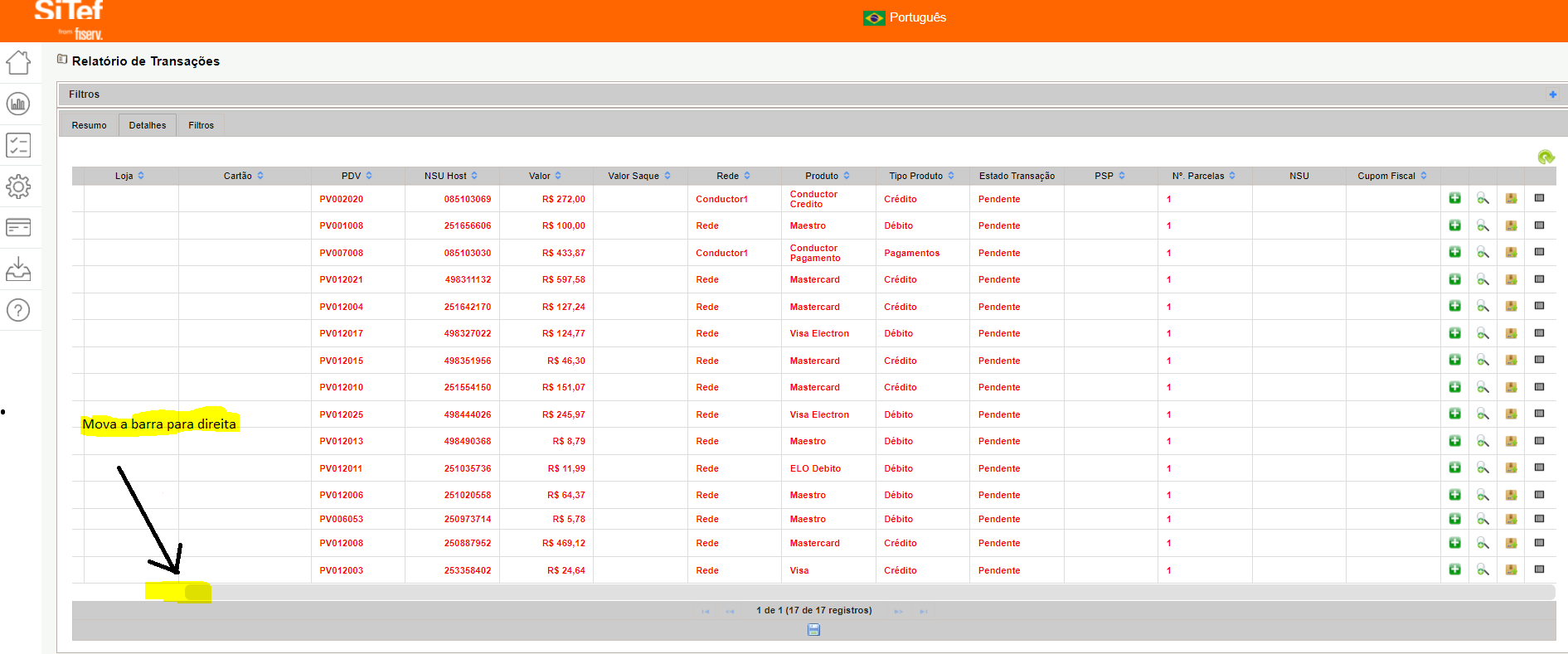Click the horizontal scrollbar thumb
The width and height of the screenshot is (1568, 654).
point(197,592)
